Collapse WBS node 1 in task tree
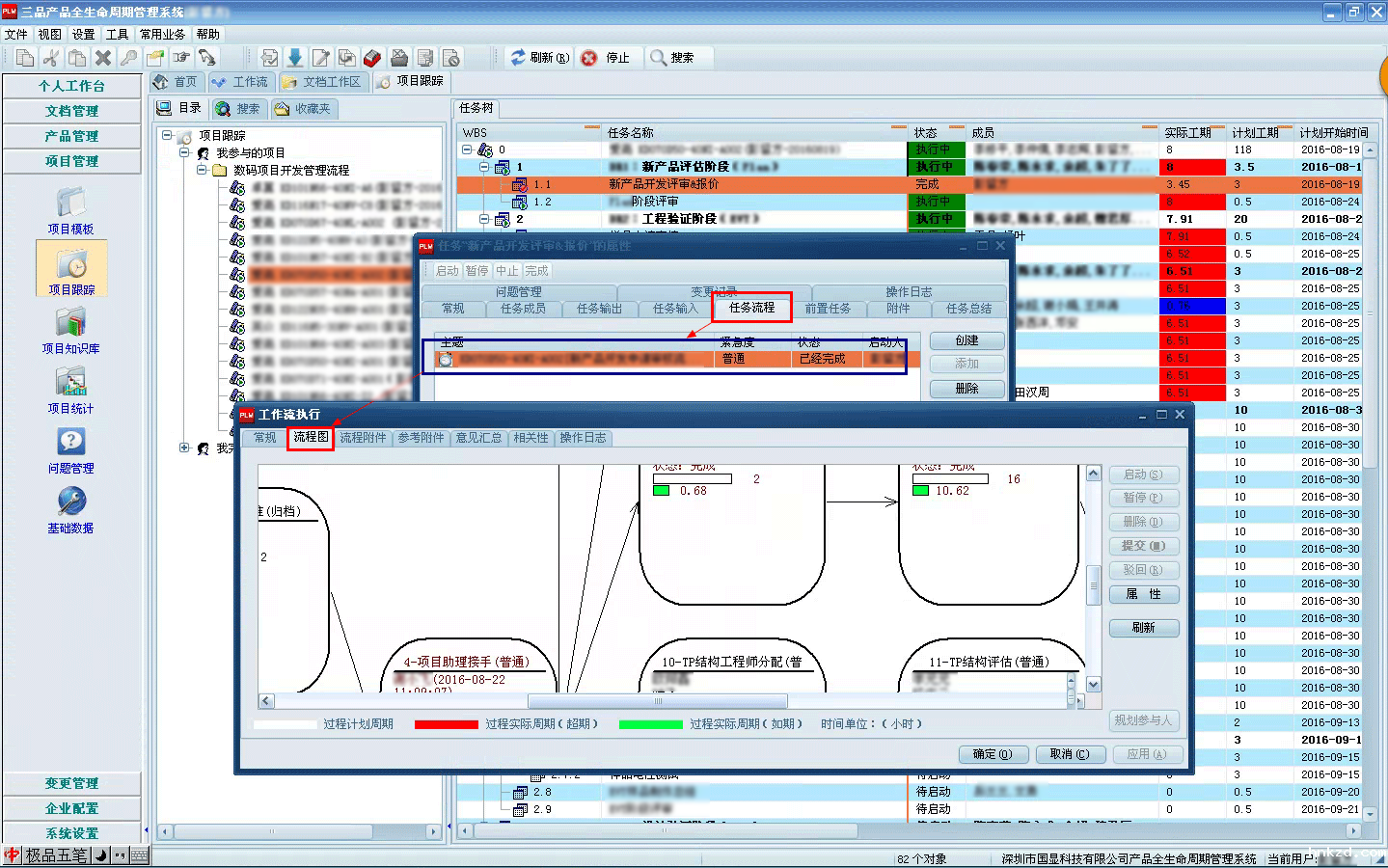 (484, 167)
